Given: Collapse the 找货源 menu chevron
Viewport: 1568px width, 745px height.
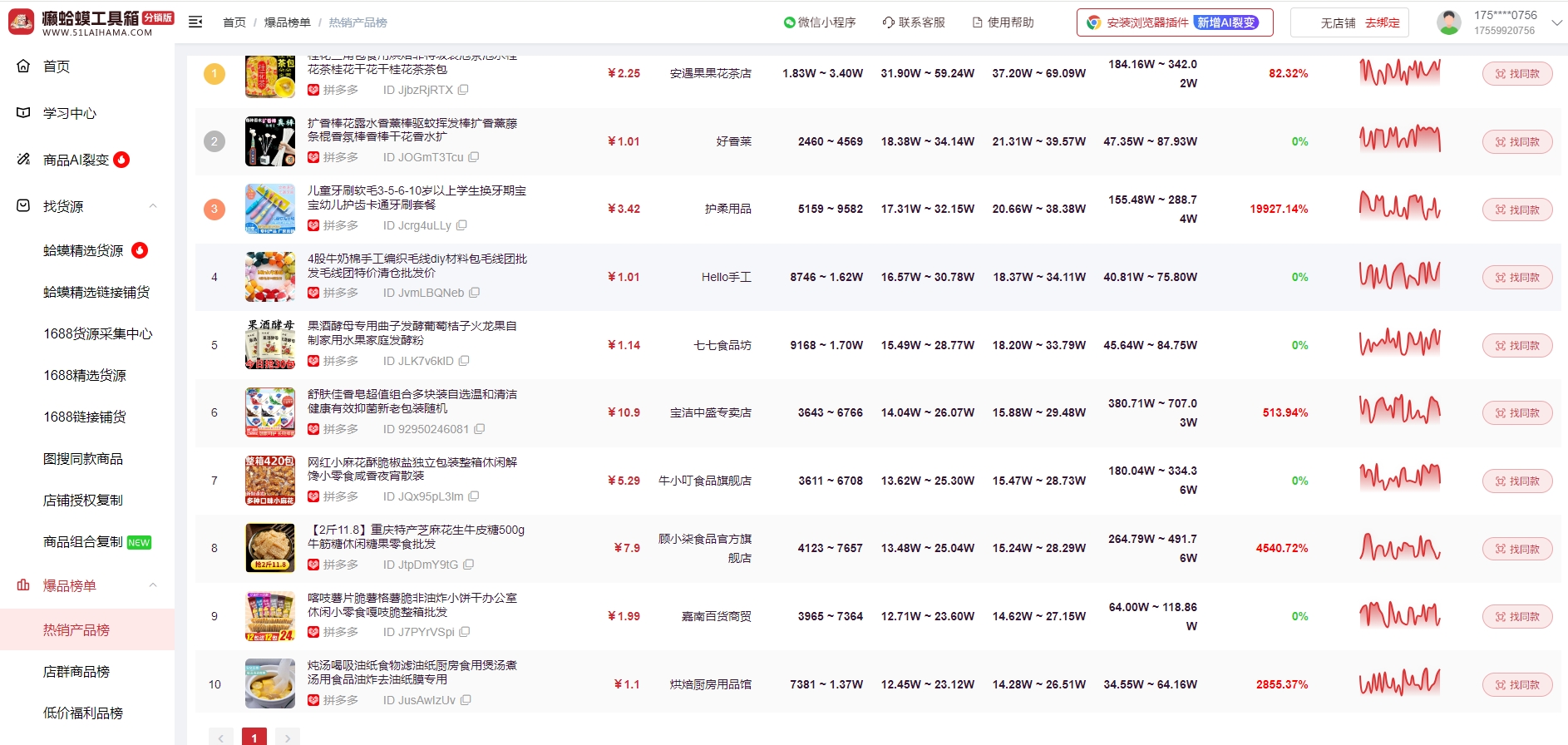Looking at the screenshot, I should click(x=153, y=206).
